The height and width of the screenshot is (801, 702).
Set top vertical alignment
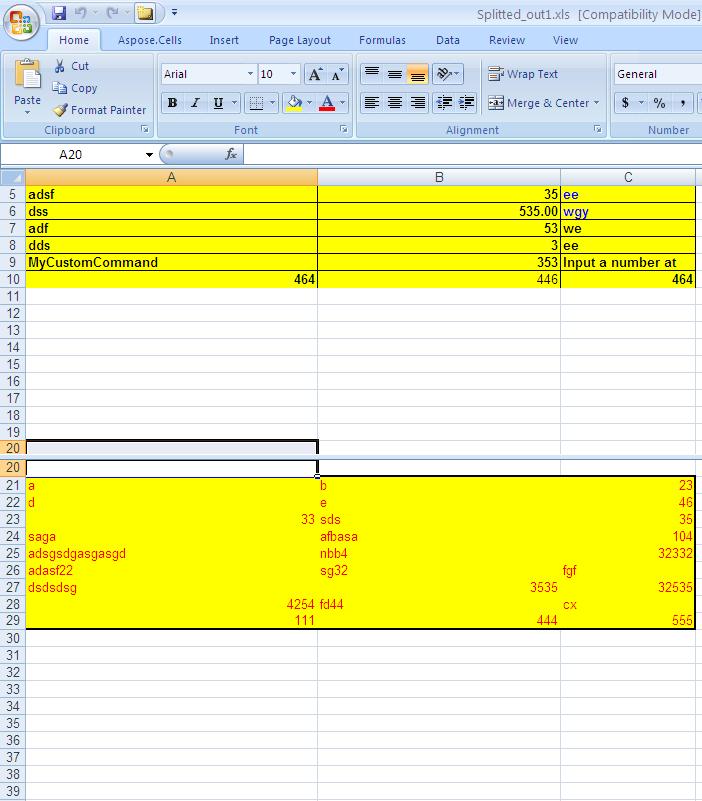coord(372,74)
